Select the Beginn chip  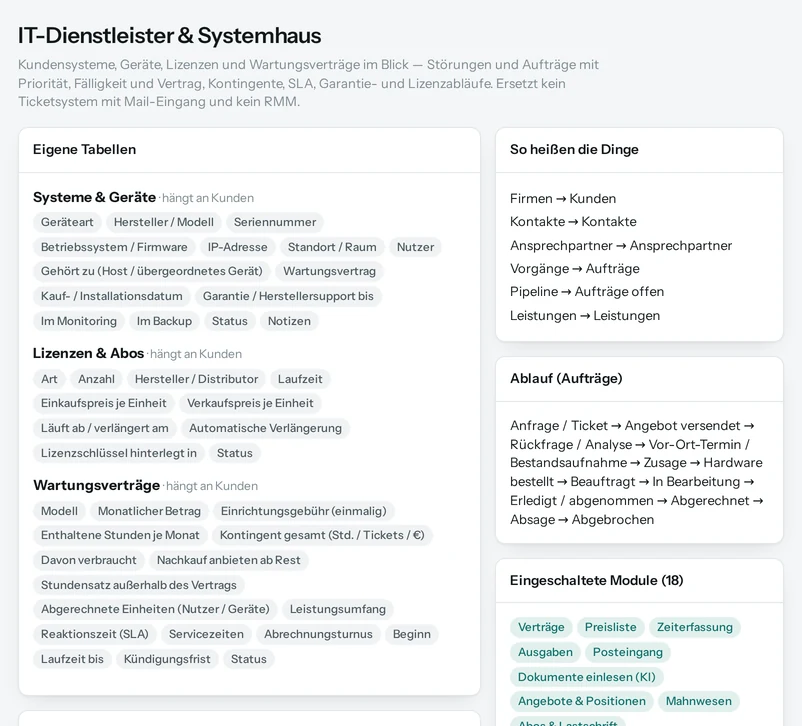[412, 634]
